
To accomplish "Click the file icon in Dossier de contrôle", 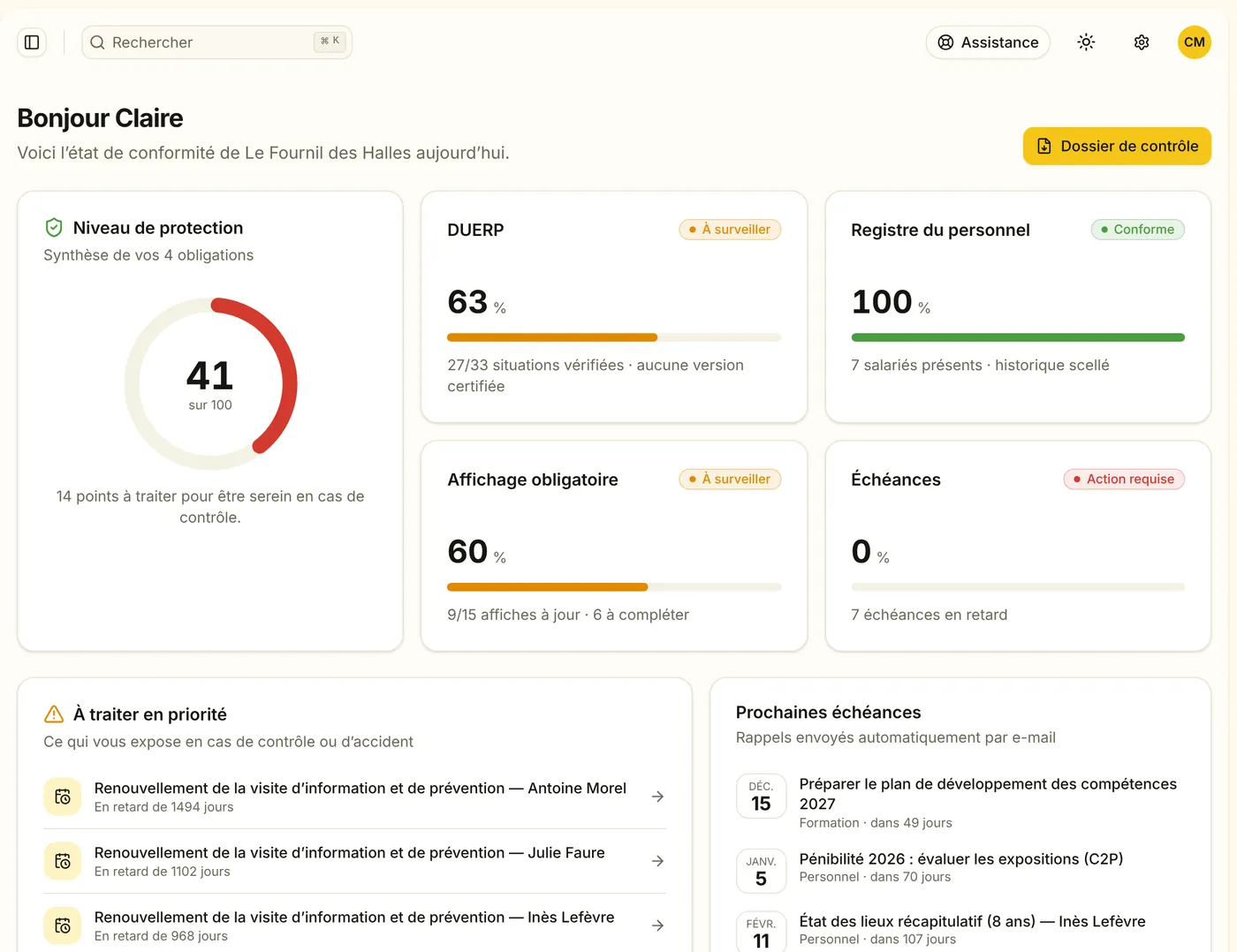I will tap(1043, 147).
